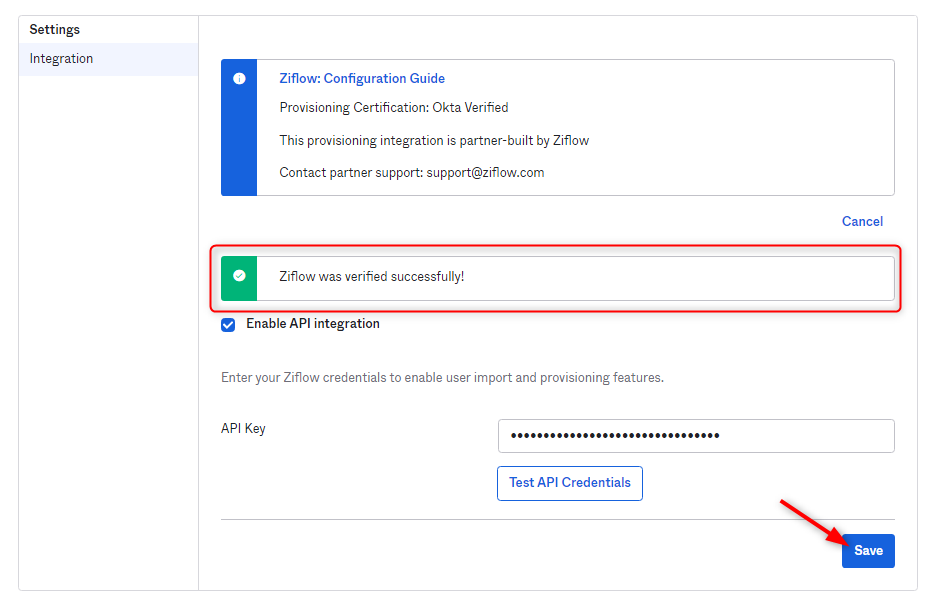Click the support@ziflow.com email address
The height and width of the screenshot is (596, 925).
485,172
